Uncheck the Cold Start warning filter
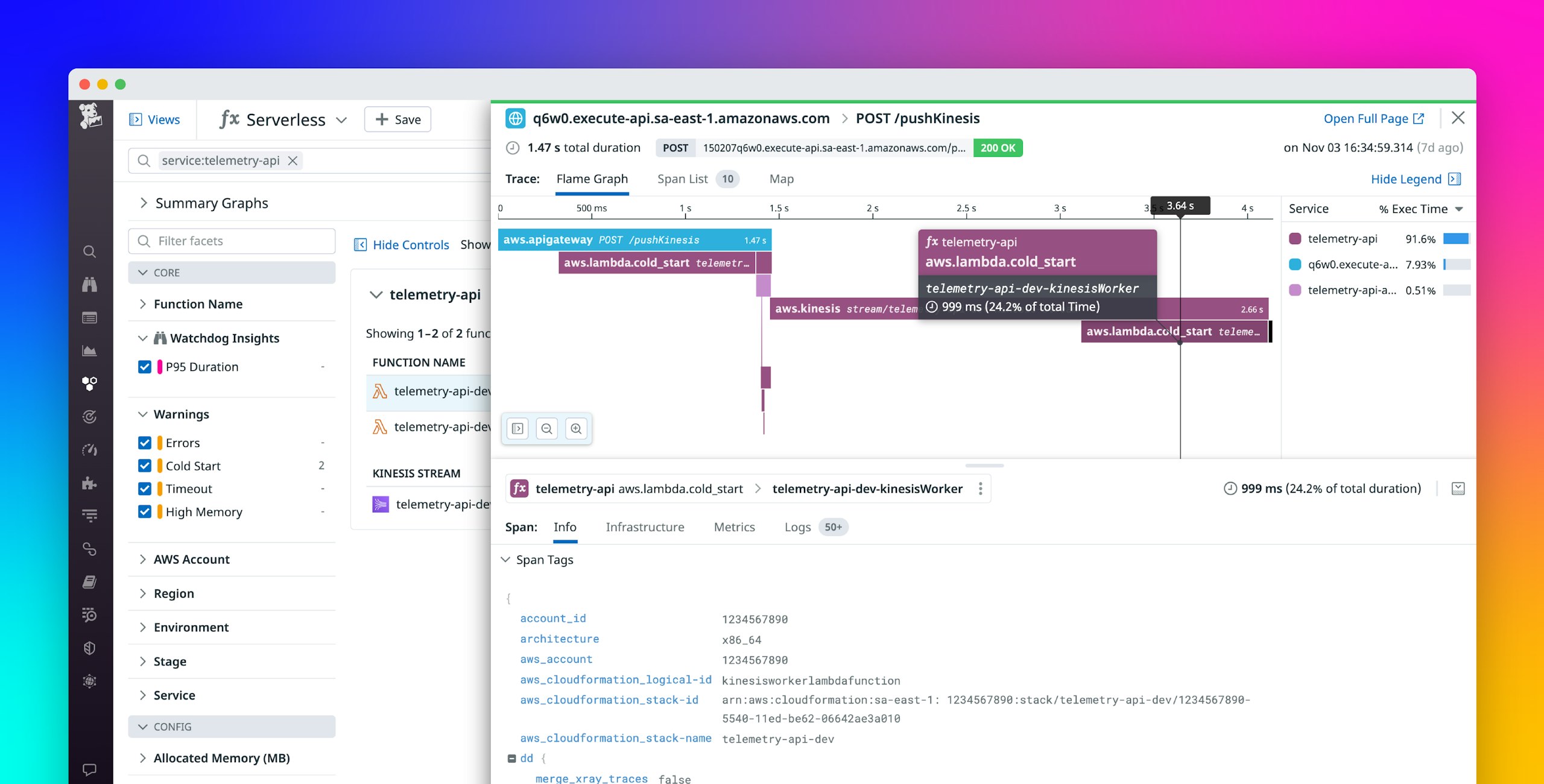 click(x=145, y=466)
